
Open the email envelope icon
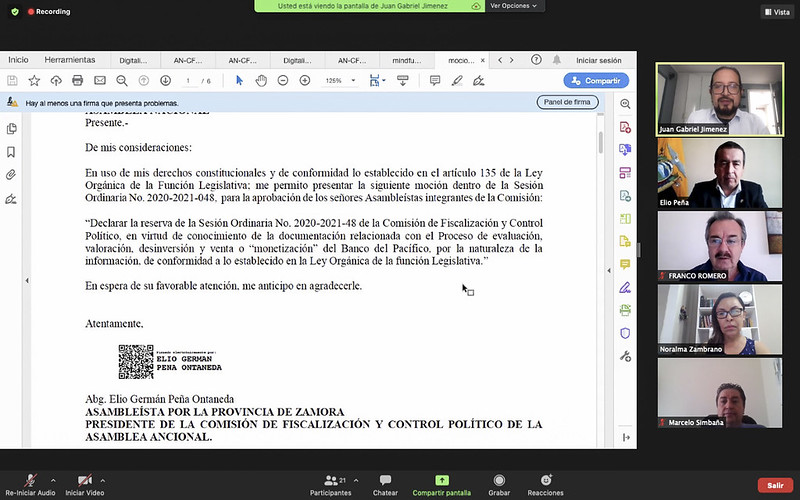click(99, 81)
